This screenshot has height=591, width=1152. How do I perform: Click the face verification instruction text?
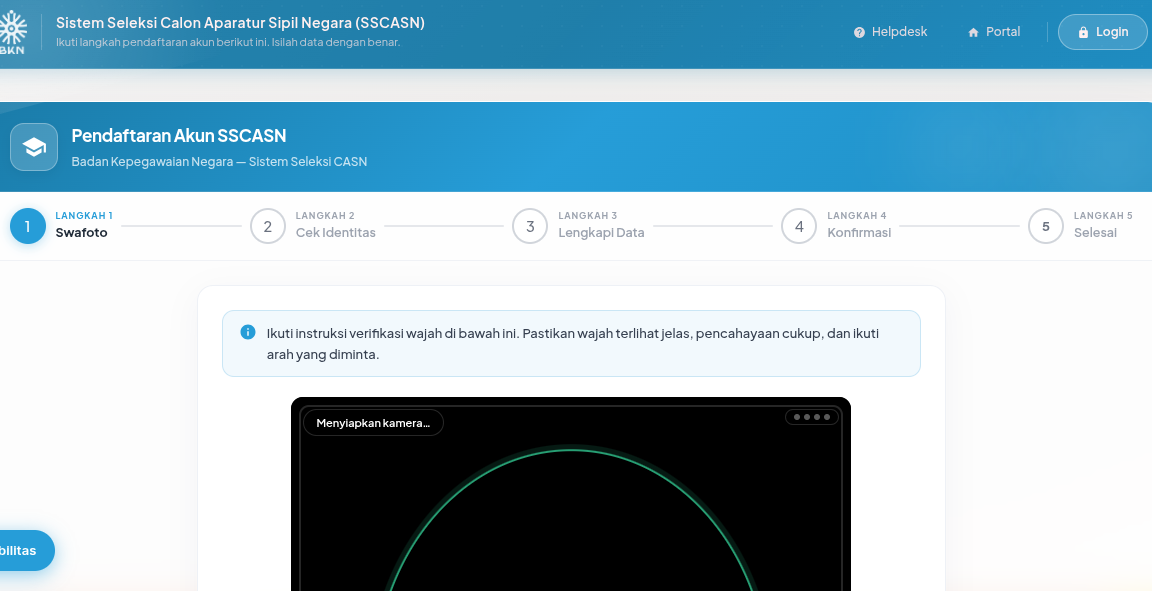tap(572, 343)
